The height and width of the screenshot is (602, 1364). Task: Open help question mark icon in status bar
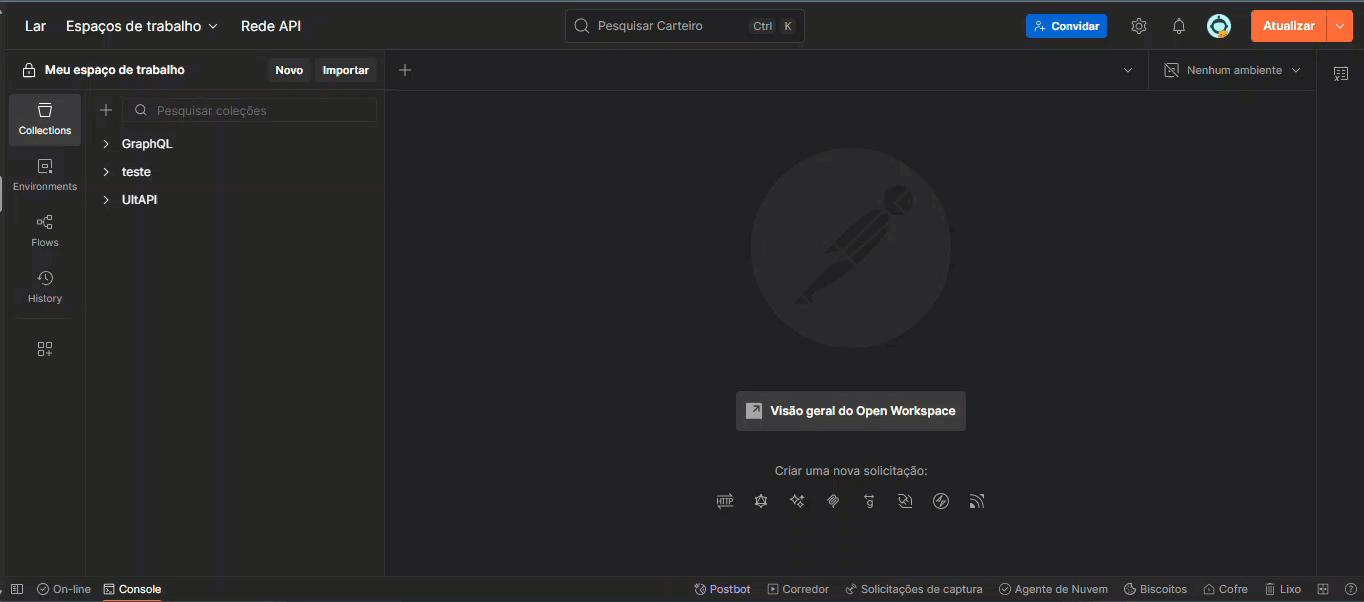coord(1350,589)
